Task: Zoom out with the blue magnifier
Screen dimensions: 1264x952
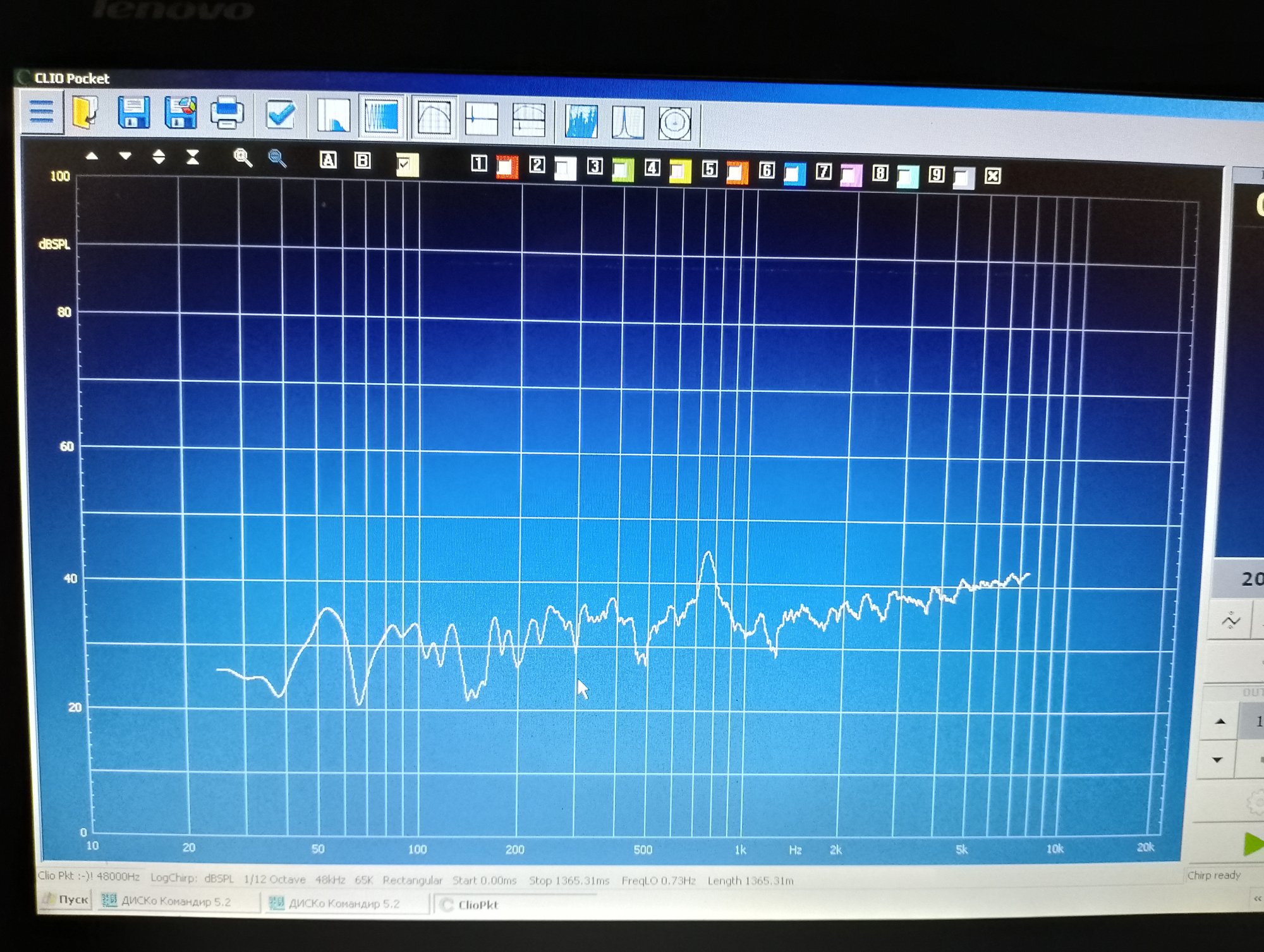Action: click(x=277, y=158)
